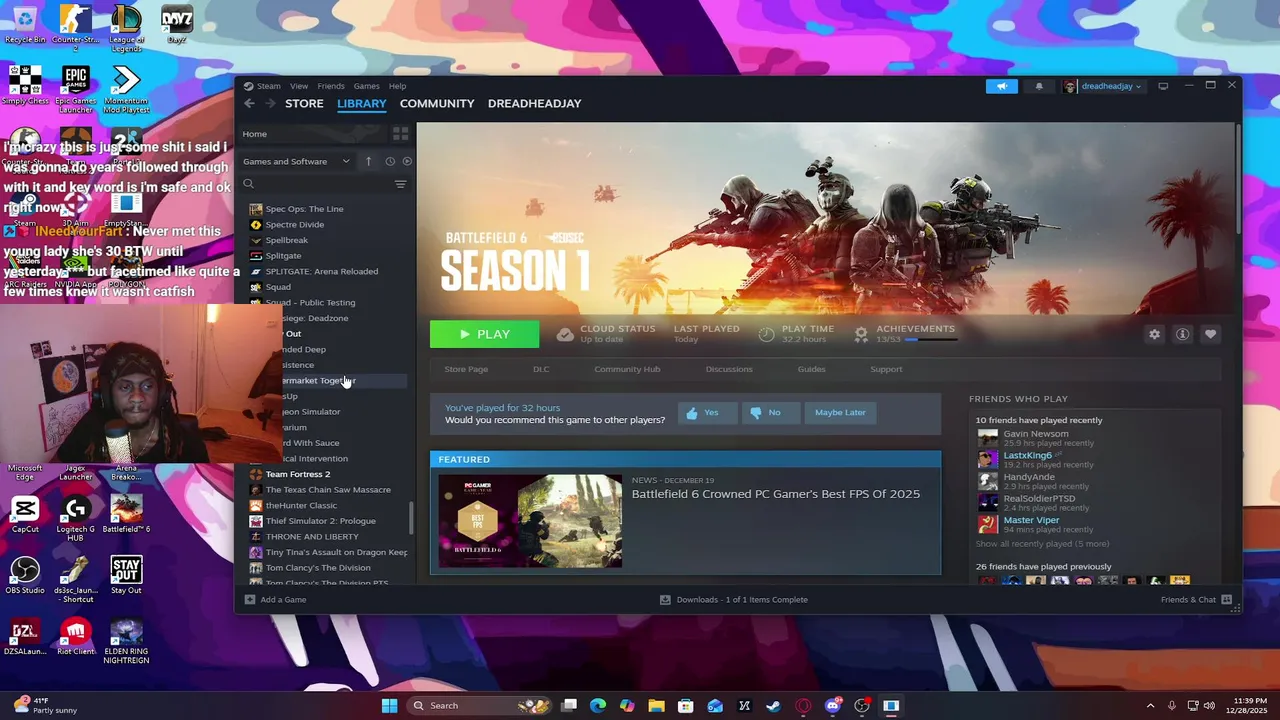Open game settings gear for Battlefield 6
Image resolution: width=1280 pixels, height=720 pixels.
1154,334
